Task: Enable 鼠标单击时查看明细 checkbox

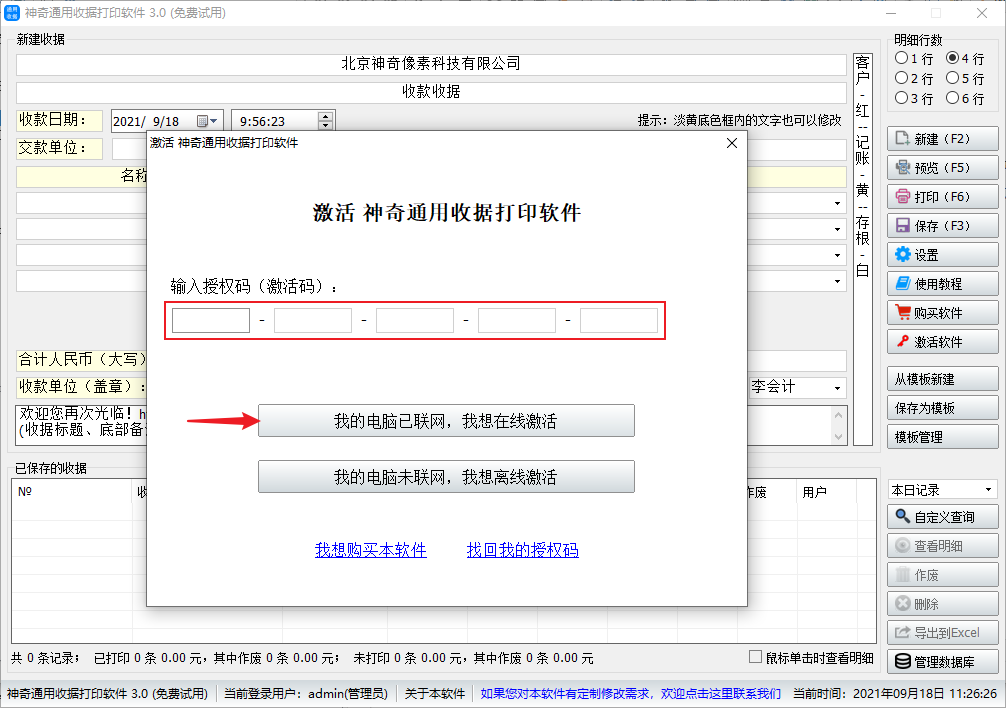Action: (x=756, y=657)
